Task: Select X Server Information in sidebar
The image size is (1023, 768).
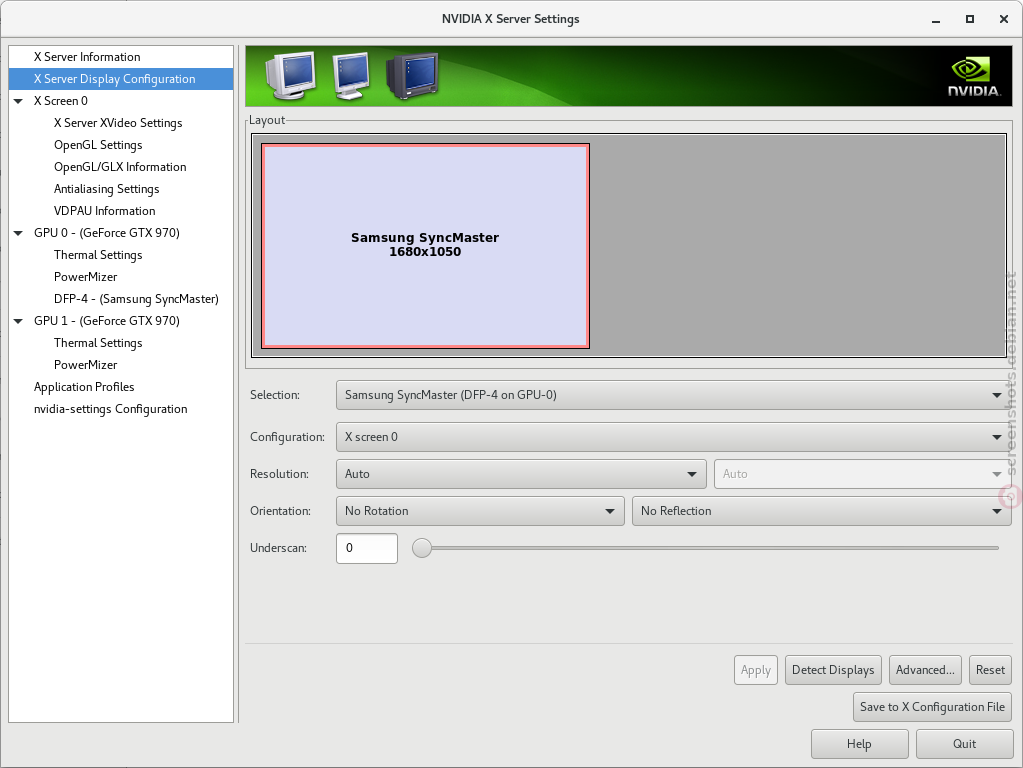Action: pyautogui.click(x=121, y=57)
